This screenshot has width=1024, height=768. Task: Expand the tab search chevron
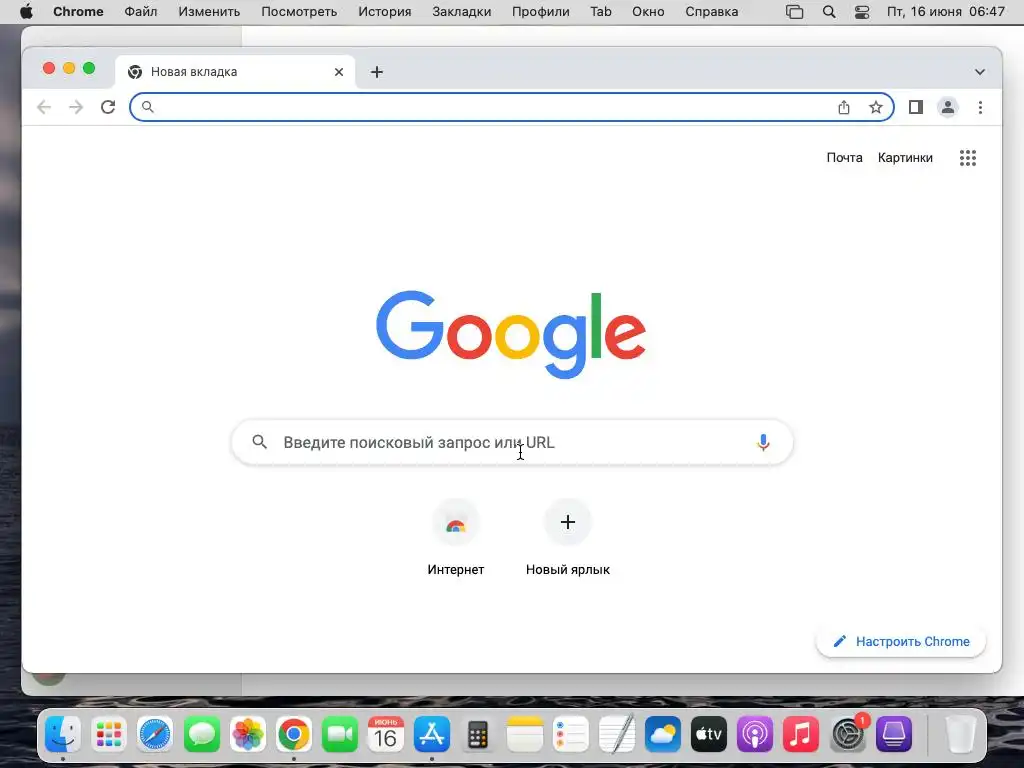pyautogui.click(x=980, y=72)
